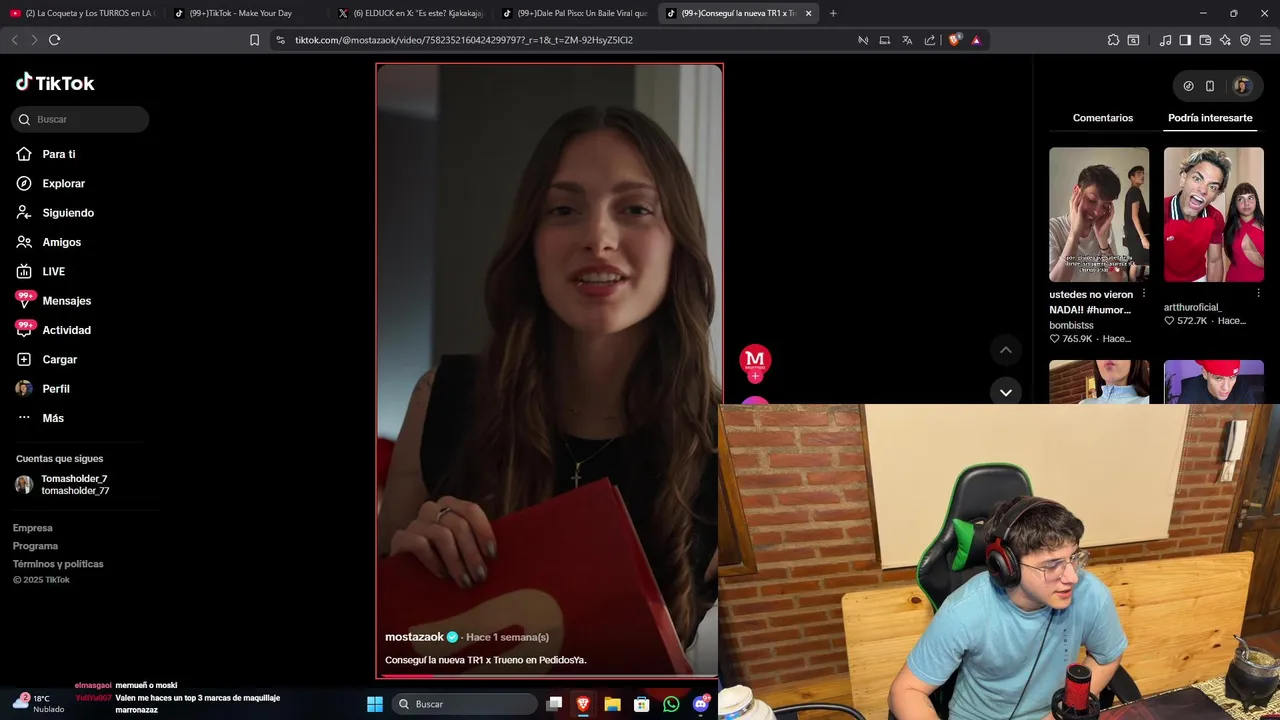Open the weather widget showing 18°C Nublado

pos(38,703)
